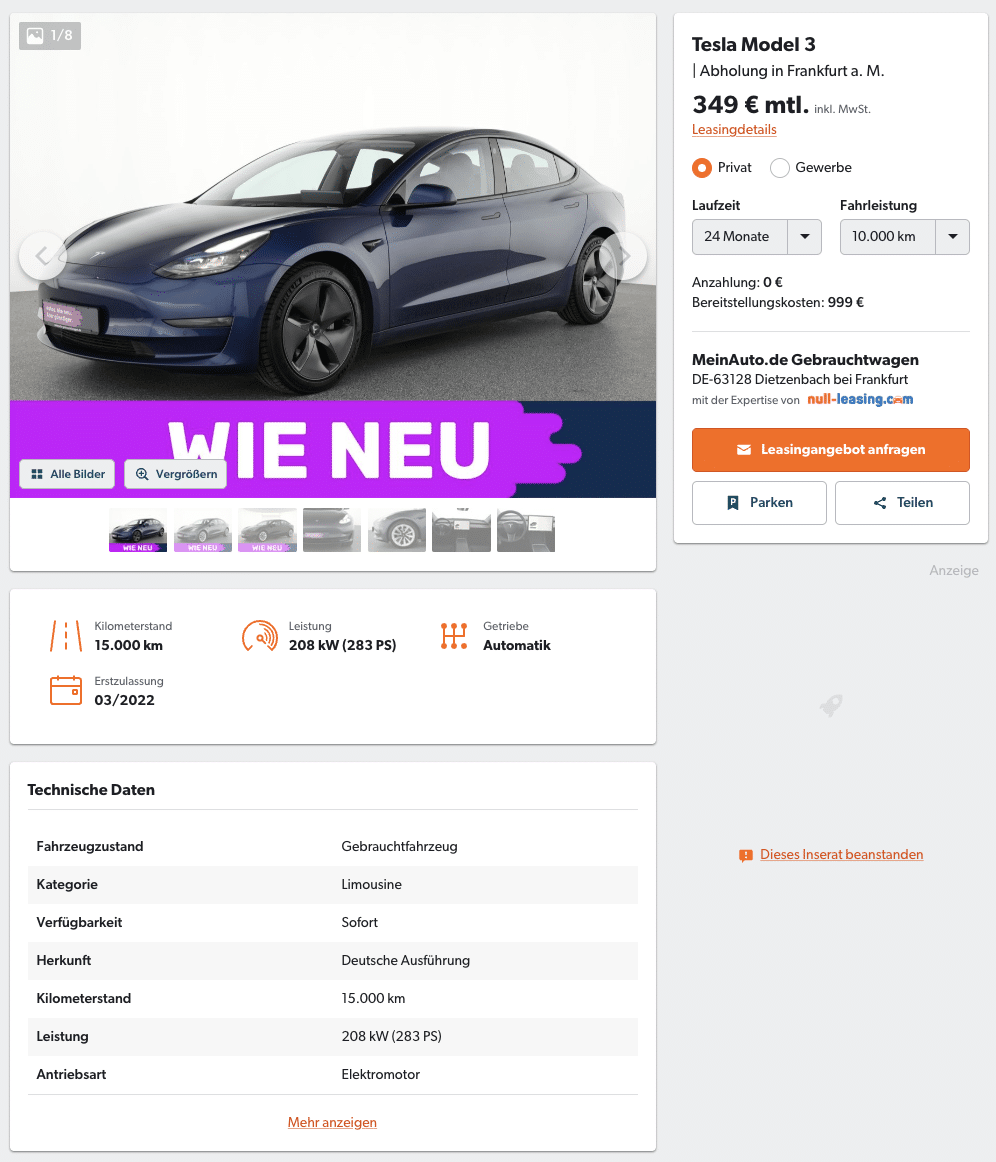996x1162 pixels.
Task: Open the Alle Bilder gallery view
Action: (67, 474)
